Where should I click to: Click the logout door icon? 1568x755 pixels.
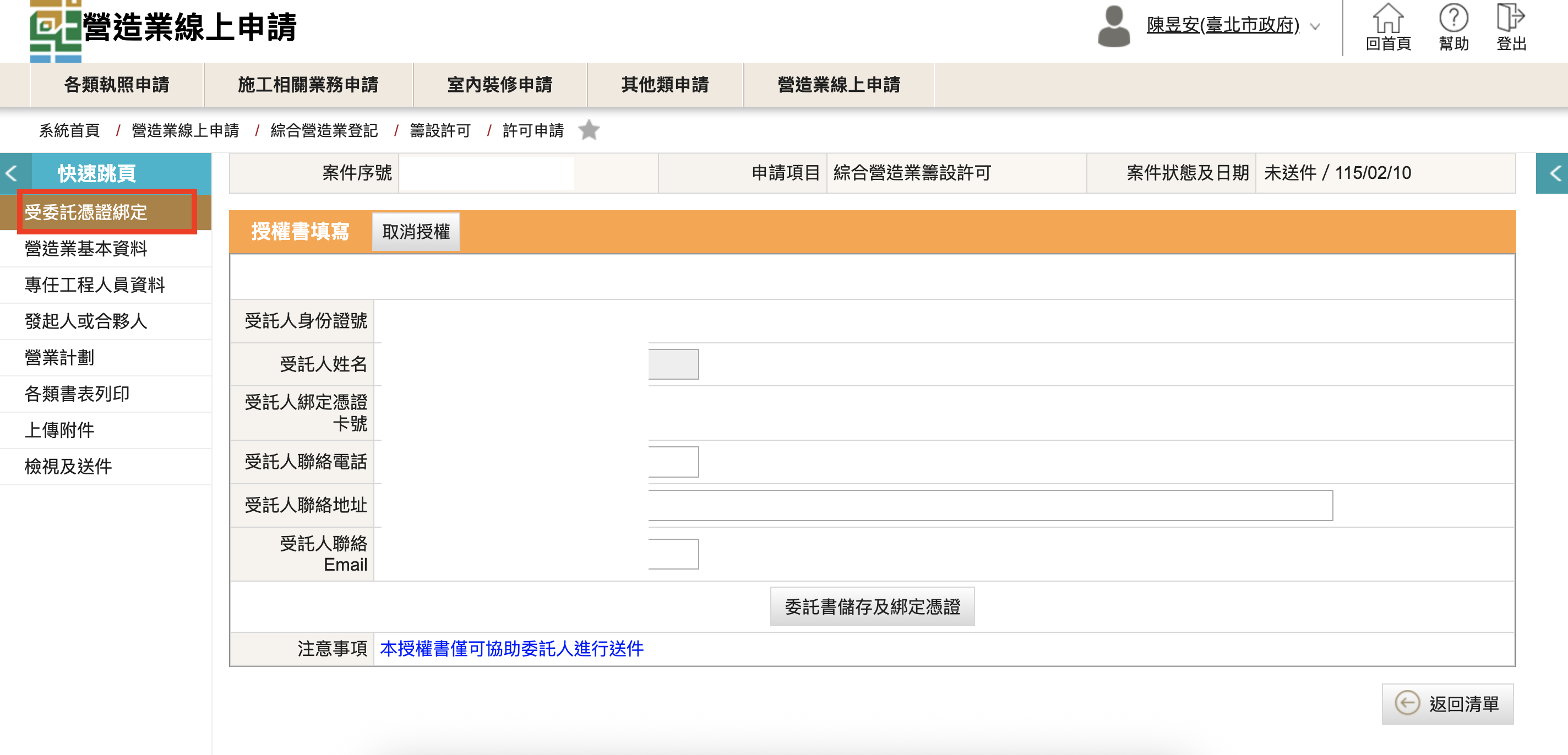pos(1510,18)
